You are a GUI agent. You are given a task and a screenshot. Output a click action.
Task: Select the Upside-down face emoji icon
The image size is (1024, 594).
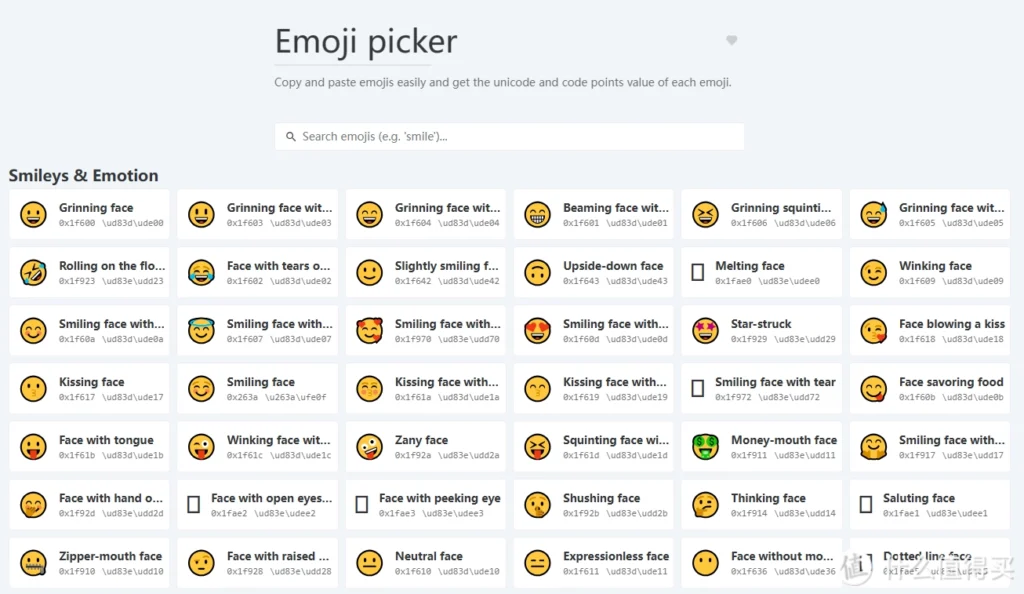538,273
